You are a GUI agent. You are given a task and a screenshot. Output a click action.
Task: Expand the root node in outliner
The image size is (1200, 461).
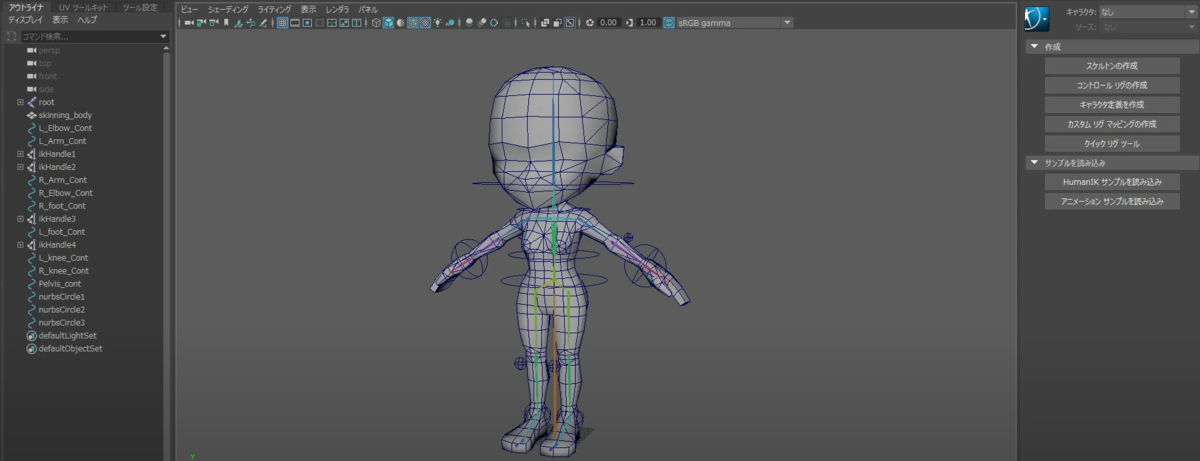coord(20,102)
